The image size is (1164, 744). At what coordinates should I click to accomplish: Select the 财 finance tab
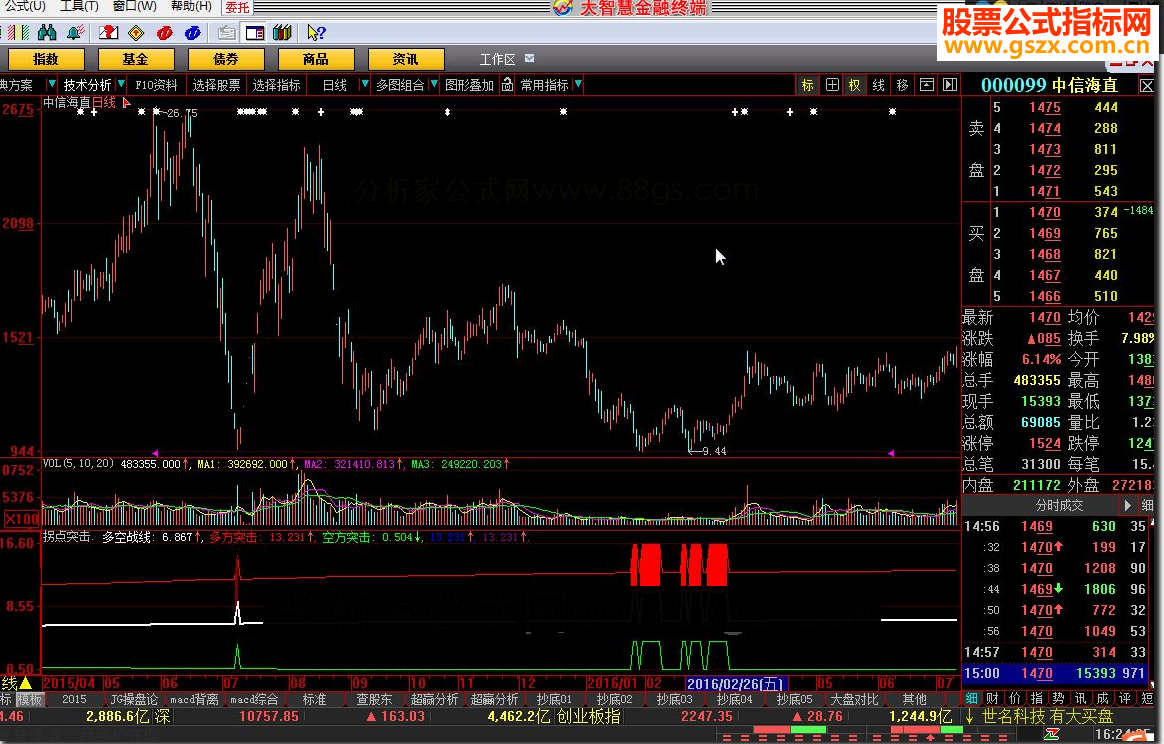tap(993, 699)
